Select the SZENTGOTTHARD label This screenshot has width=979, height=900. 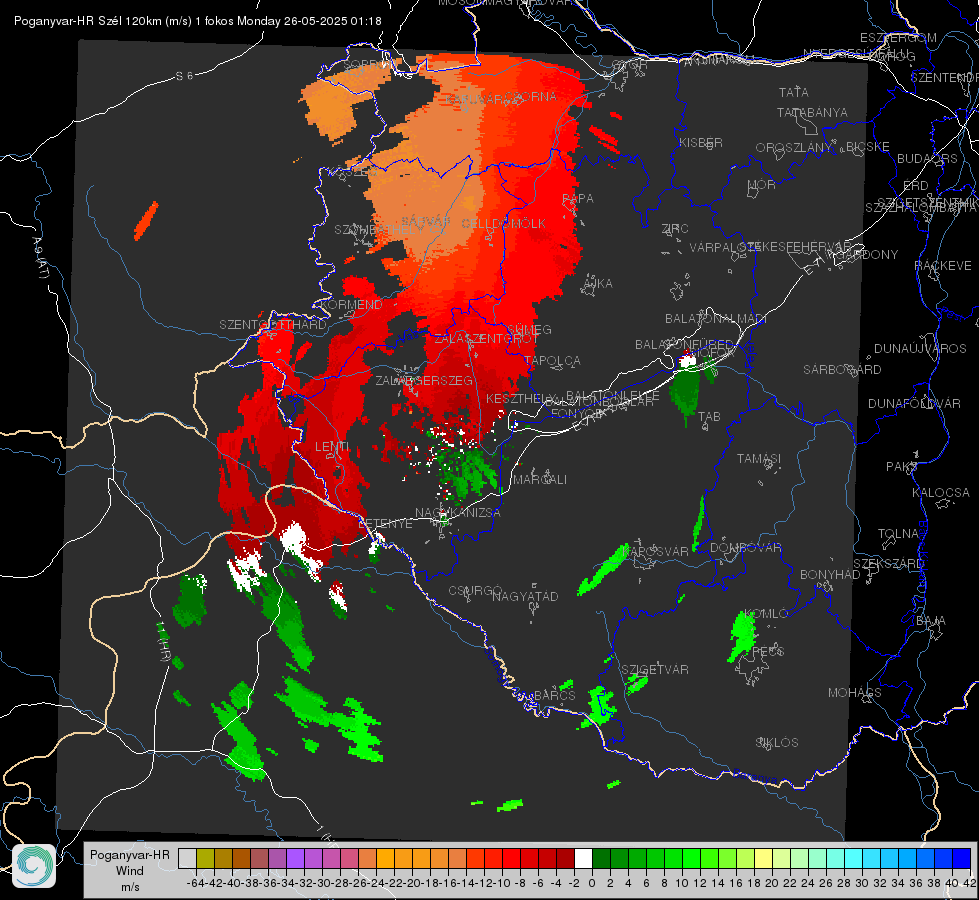tap(273, 324)
